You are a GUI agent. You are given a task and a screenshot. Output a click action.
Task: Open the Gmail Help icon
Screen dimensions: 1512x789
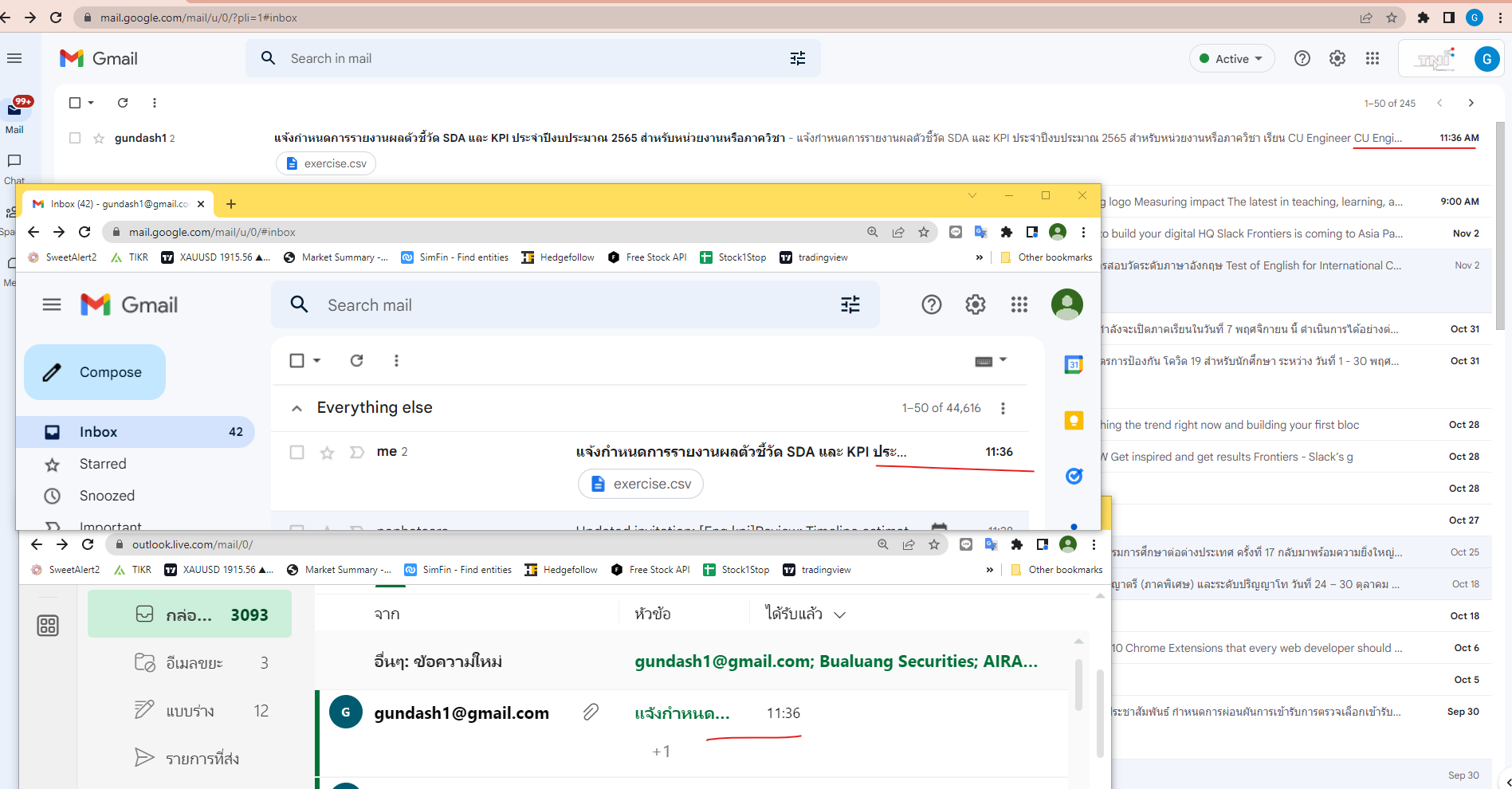[x=931, y=304]
